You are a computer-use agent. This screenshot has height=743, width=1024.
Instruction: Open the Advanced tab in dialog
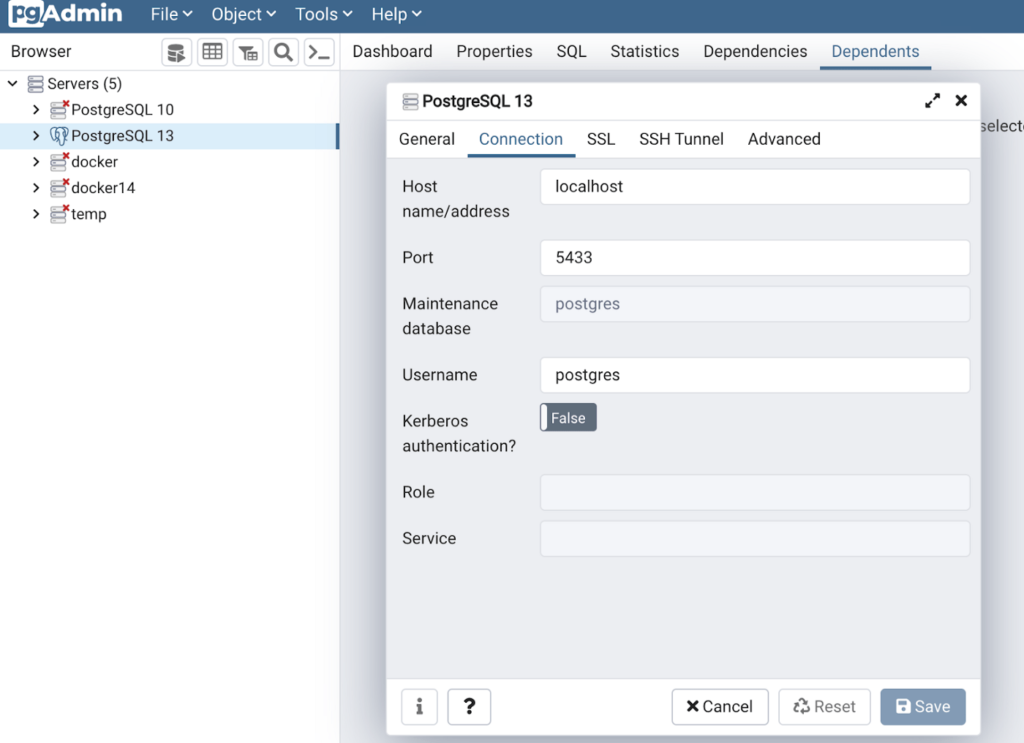[784, 139]
